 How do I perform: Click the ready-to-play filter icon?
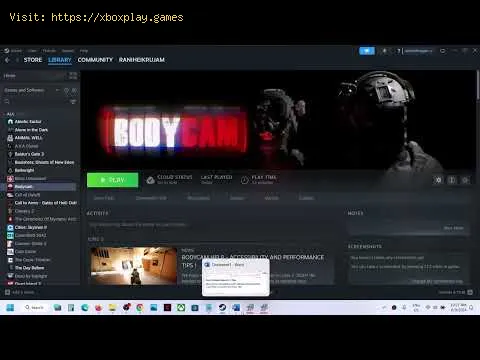(x=74, y=90)
